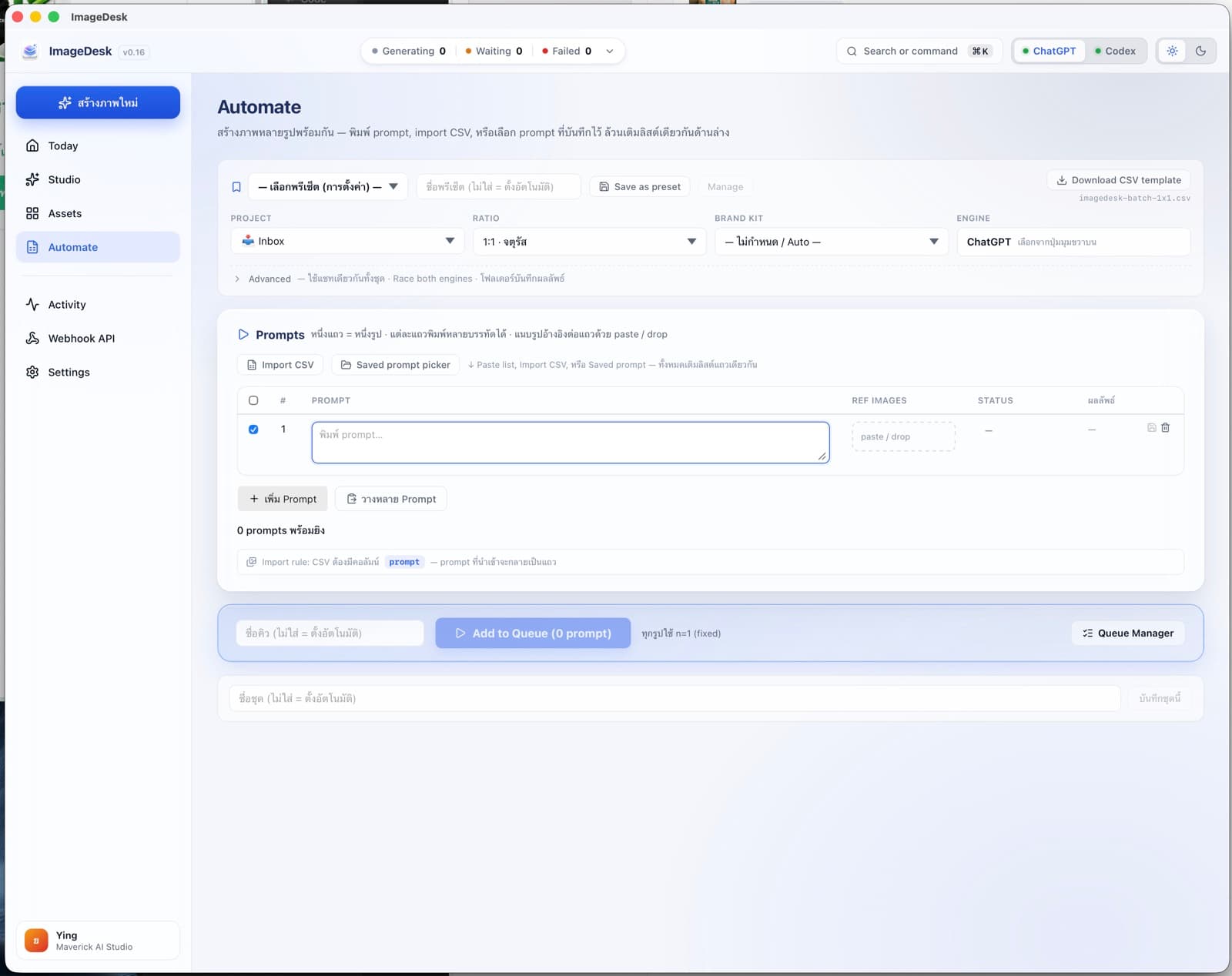Click the REF IMAGES column header
The width and height of the screenshot is (1232, 976).
click(x=879, y=400)
